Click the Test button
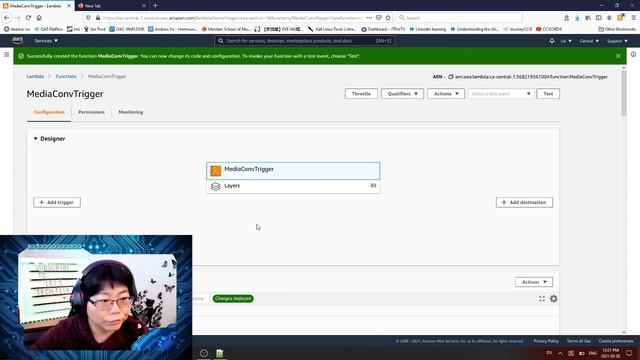640x360 pixels. pyautogui.click(x=548, y=94)
